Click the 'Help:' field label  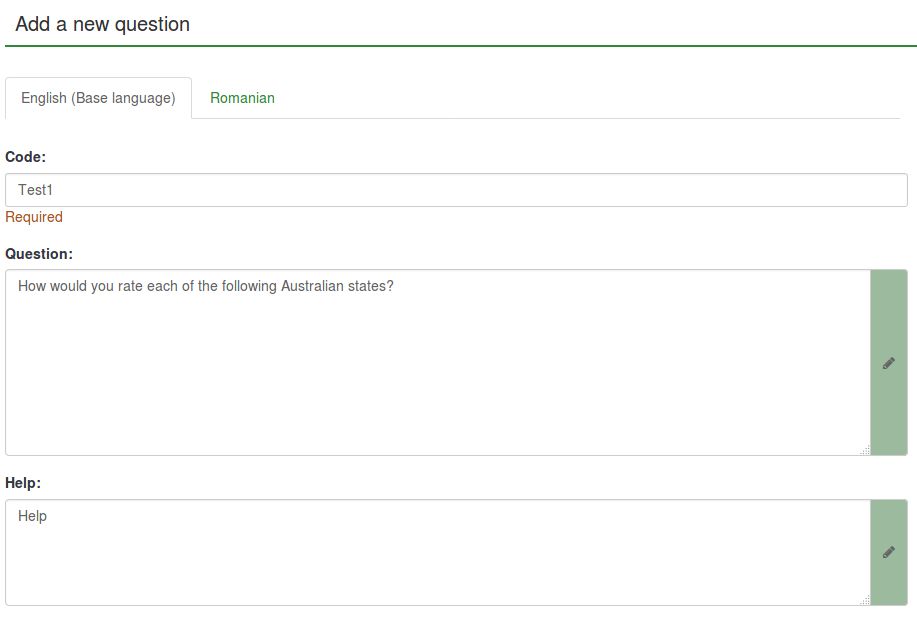[23, 483]
